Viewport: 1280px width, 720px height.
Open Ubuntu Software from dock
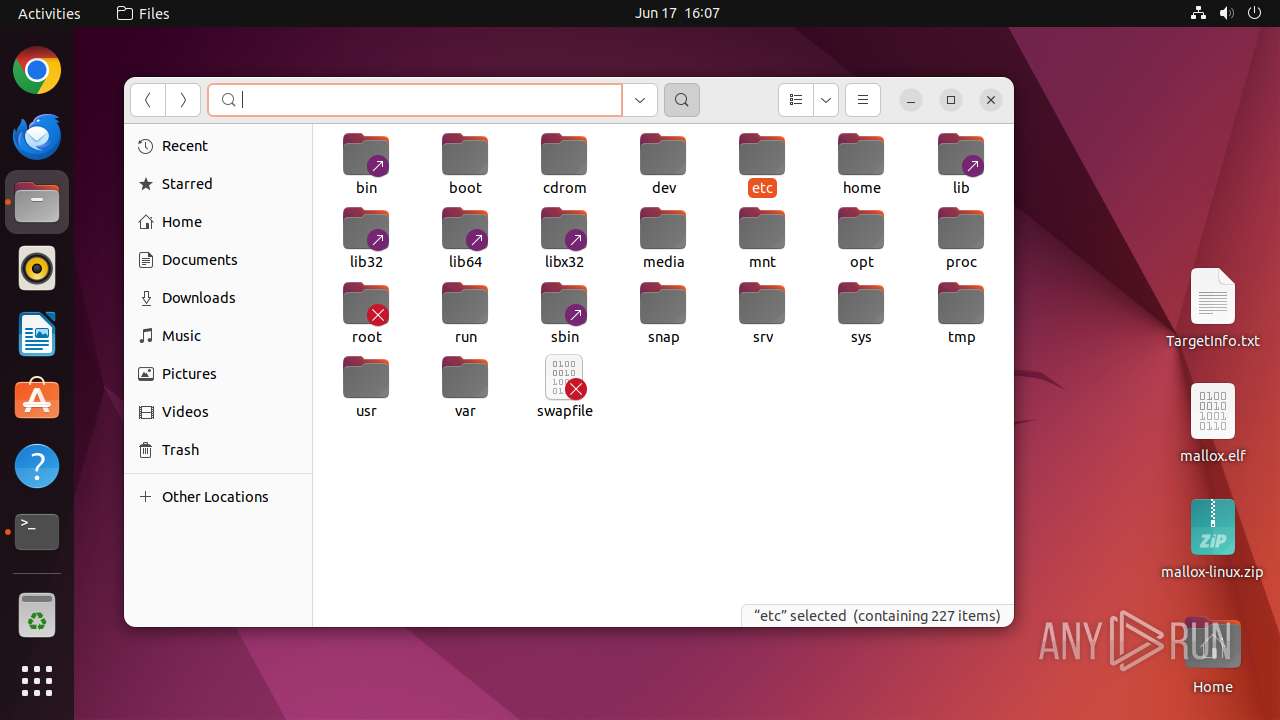[37, 400]
